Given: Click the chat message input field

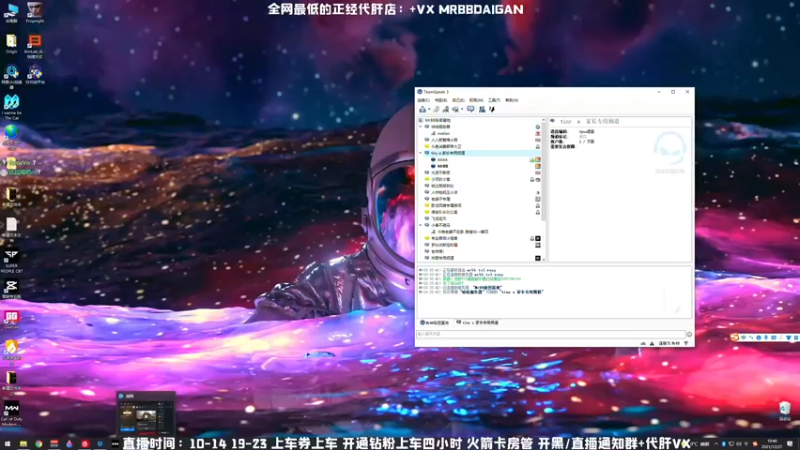Looking at the screenshot, I should click(x=551, y=334).
